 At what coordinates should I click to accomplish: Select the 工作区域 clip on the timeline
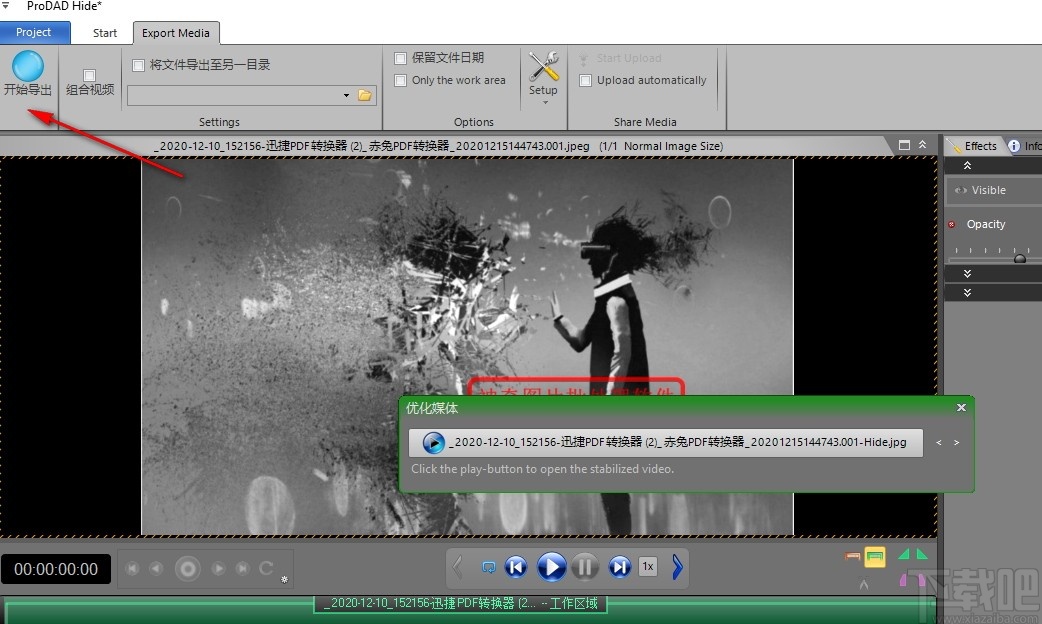(460, 603)
